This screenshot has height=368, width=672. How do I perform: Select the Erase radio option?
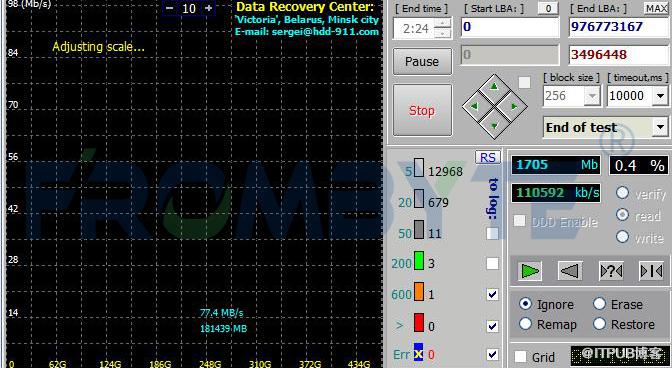coord(599,304)
